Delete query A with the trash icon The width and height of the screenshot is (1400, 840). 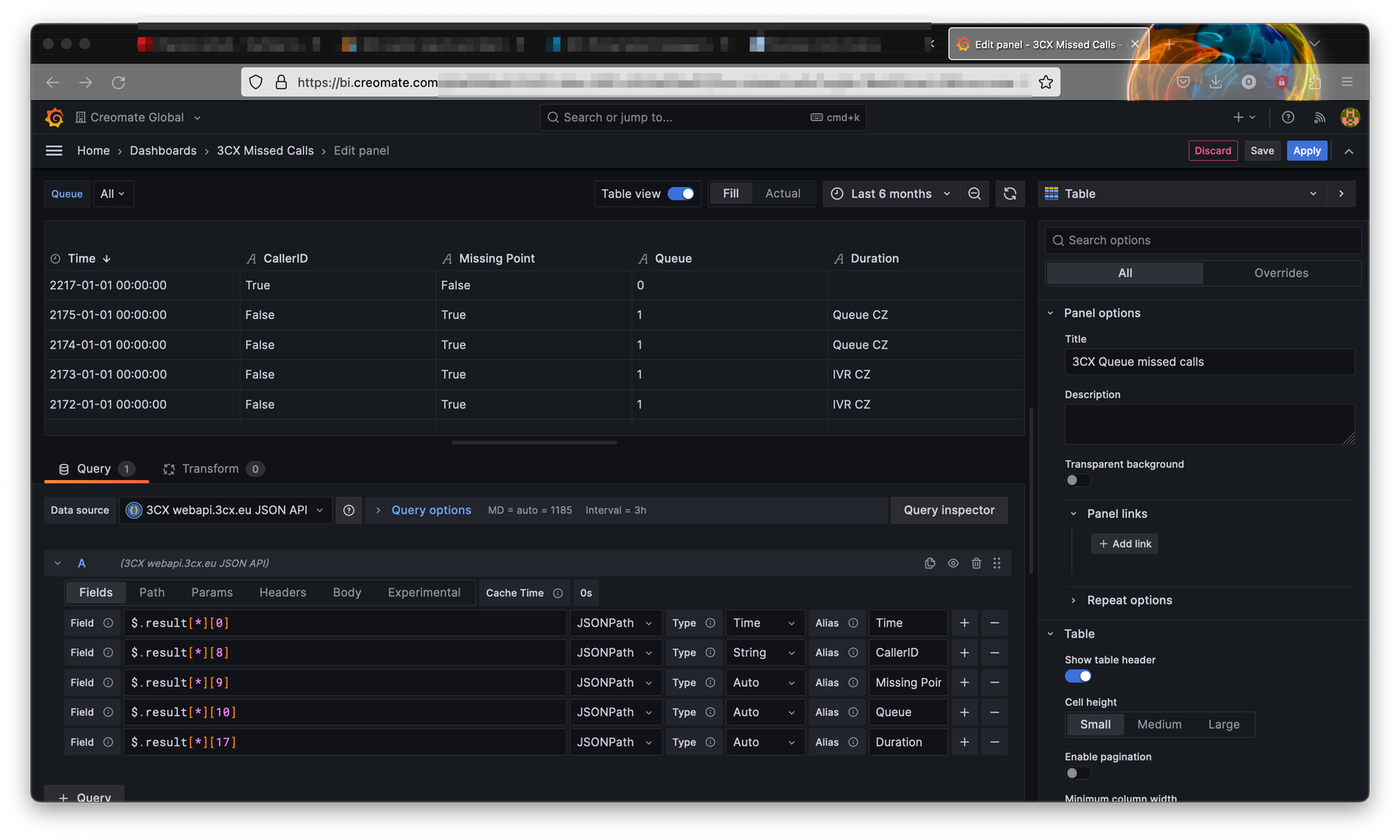976,563
